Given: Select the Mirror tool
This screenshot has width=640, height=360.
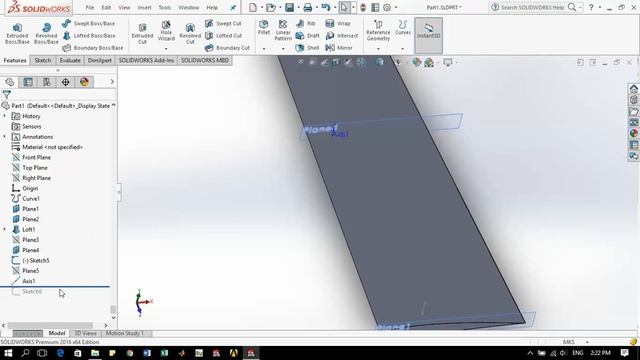Looking at the screenshot, I should pyautogui.click(x=339, y=48).
